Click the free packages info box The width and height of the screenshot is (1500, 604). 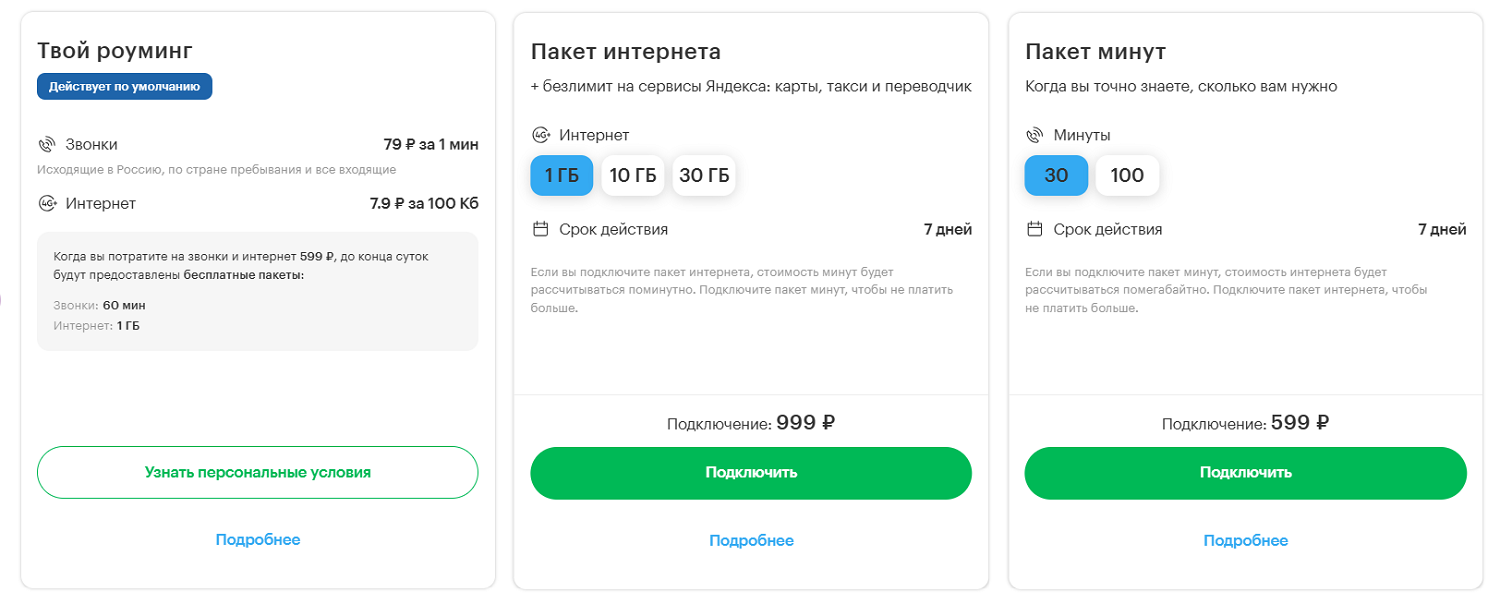(258, 291)
